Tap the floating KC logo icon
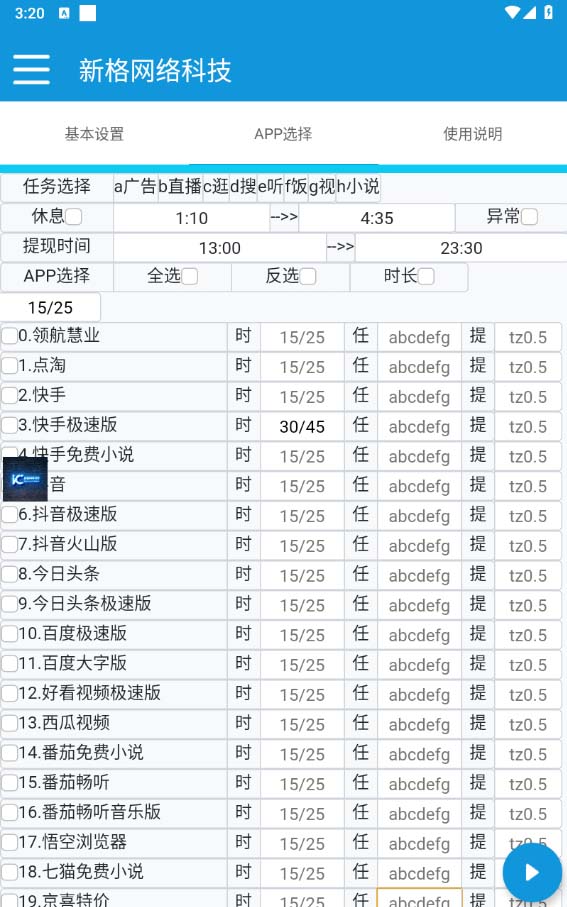 point(25,479)
